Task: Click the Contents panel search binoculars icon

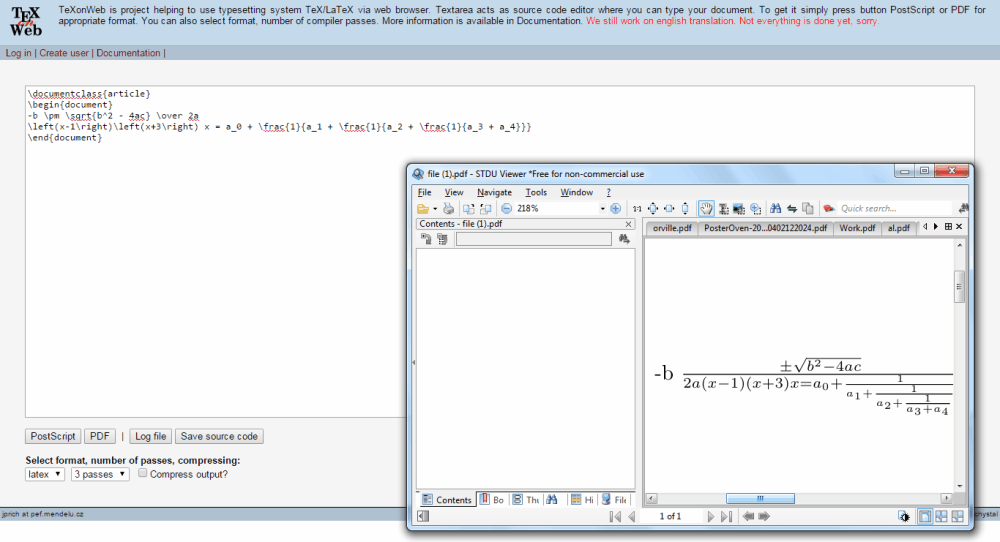Action: coord(624,239)
